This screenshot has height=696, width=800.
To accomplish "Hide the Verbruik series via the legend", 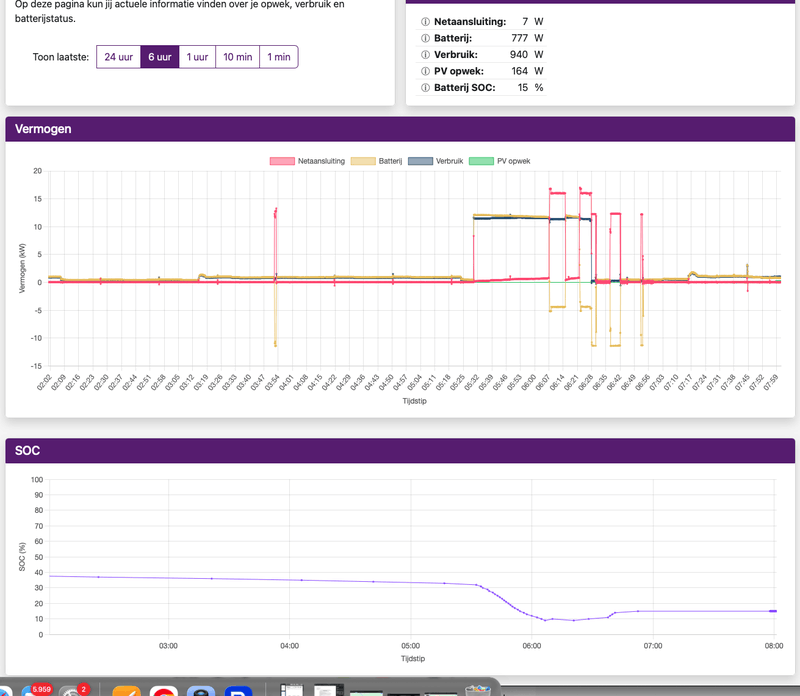I will (436, 161).
